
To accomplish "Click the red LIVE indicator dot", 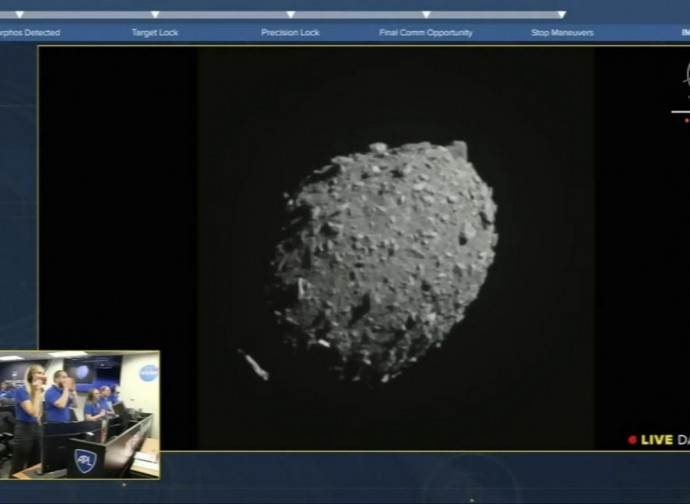I will click(x=632, y=440).
